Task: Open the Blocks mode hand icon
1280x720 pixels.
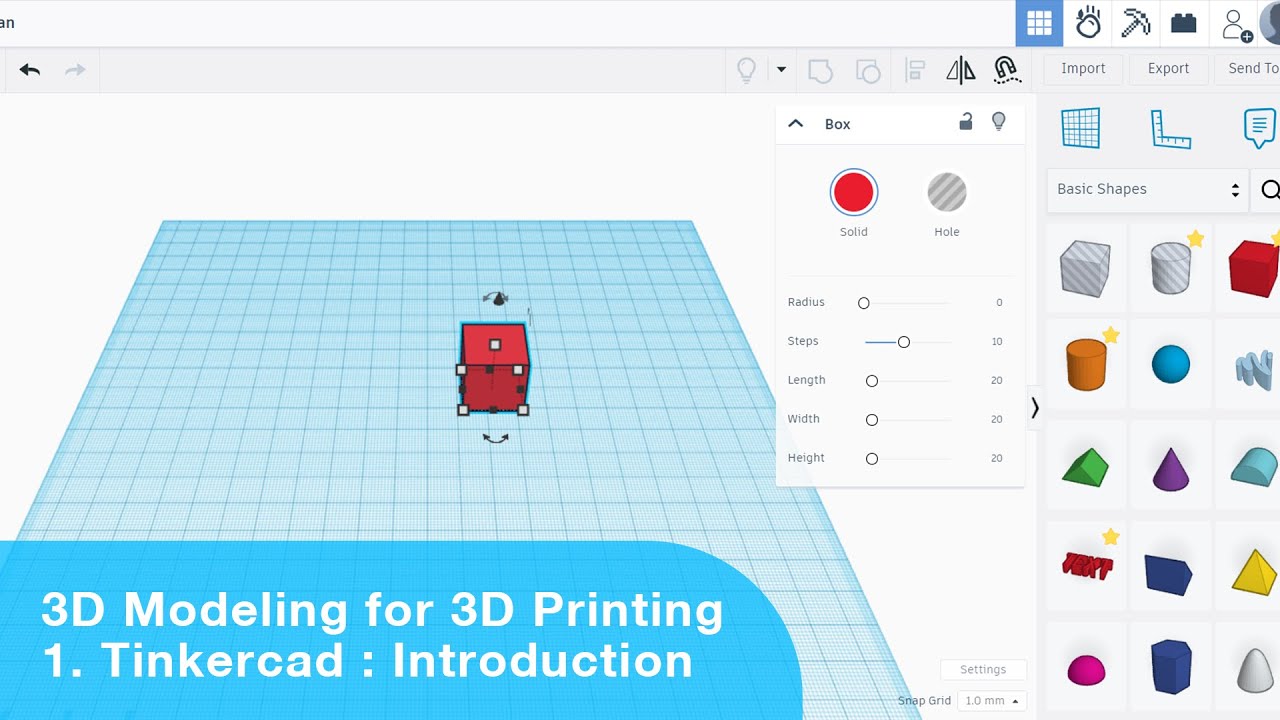Action: [x=1088, y=23]
